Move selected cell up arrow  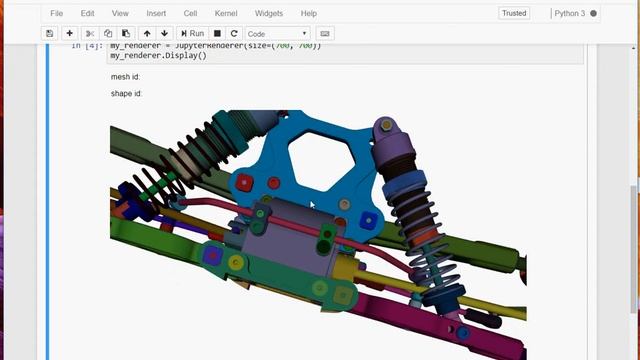147,33
